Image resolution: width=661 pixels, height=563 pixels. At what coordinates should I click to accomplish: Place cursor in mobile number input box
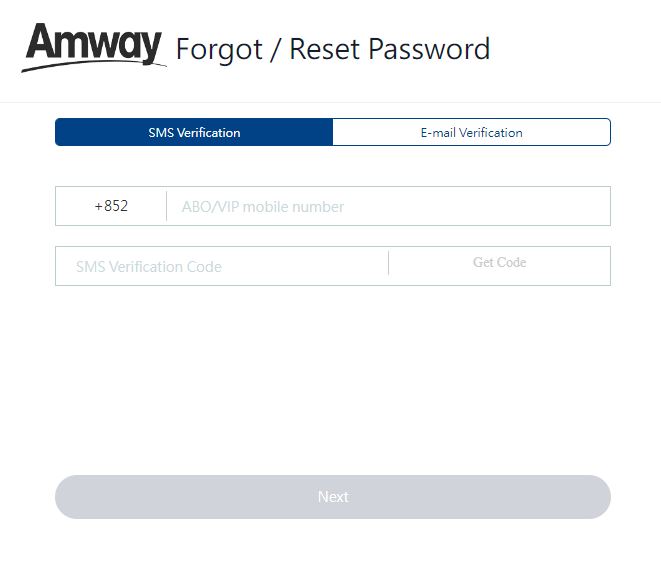(x=388, y=206)
